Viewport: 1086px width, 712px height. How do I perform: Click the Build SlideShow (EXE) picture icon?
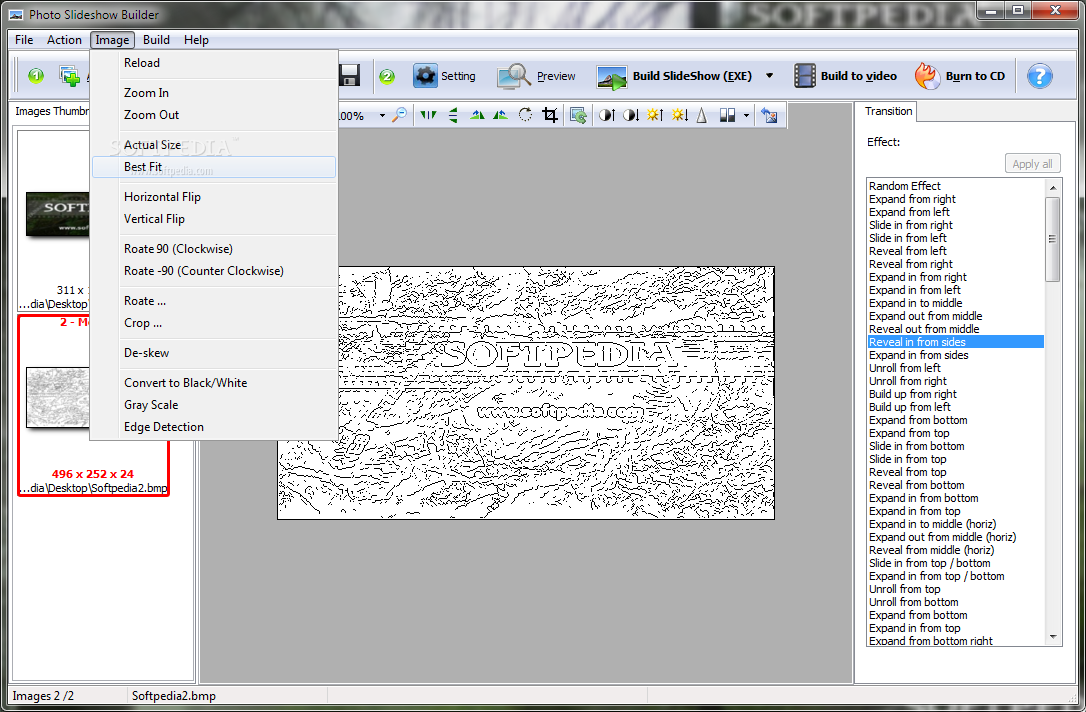click(x=612, y=78)
